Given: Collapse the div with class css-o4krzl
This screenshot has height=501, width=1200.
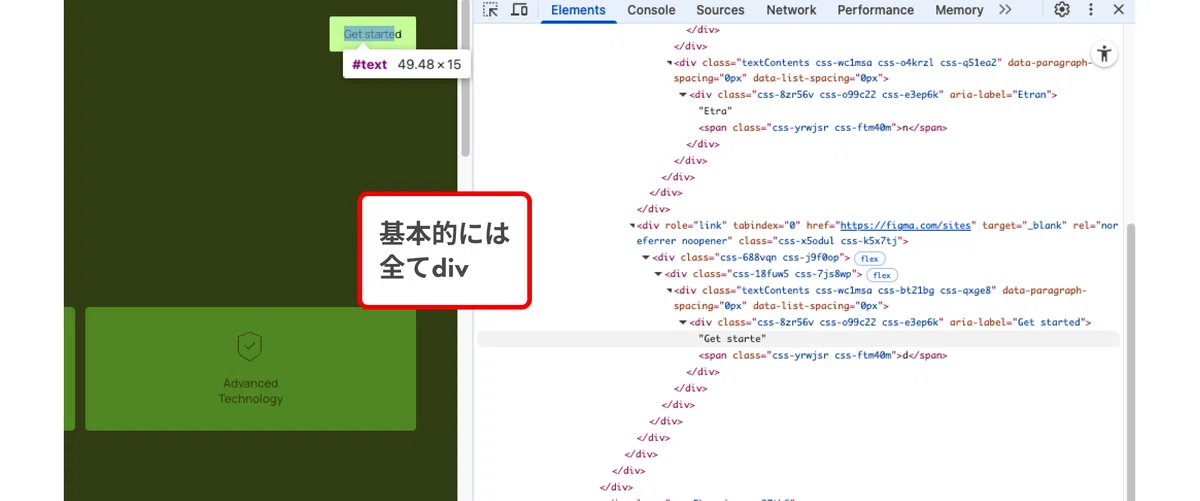Looking at the screenshot, I should tap(670, 62).
